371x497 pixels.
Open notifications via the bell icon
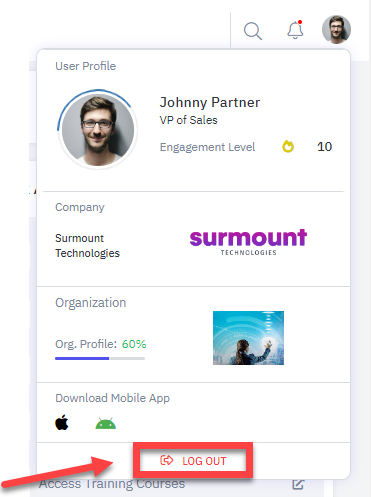pyautogui.click(x=295, y=30)
